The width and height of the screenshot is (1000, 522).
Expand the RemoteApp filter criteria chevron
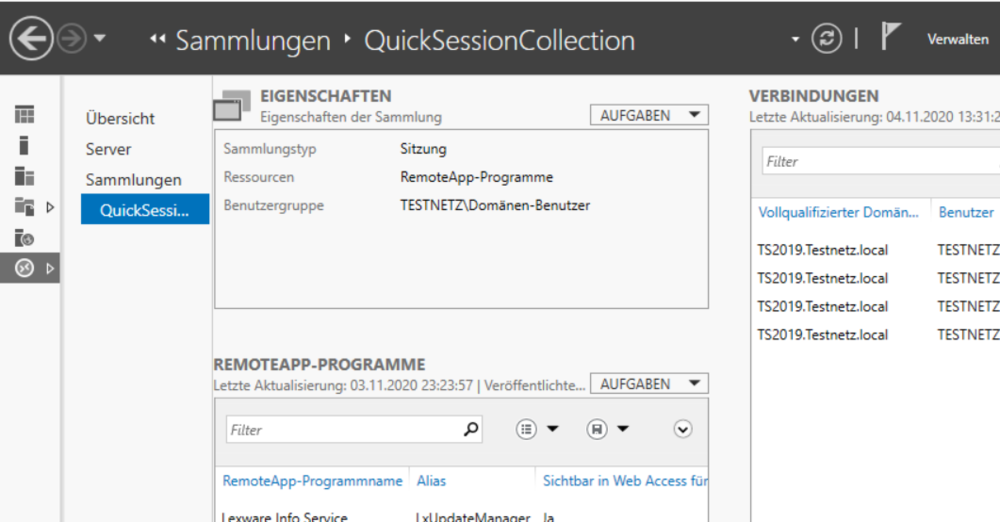tap(683, 429)
